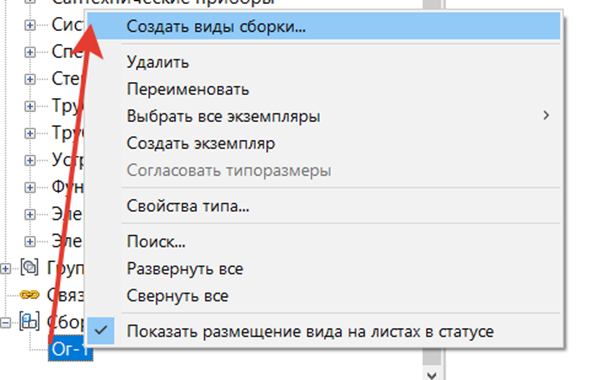613x380 pixels.
Task: Click the assemblies icon next to 'Сбор…'
Action: [x=29, y=322]
